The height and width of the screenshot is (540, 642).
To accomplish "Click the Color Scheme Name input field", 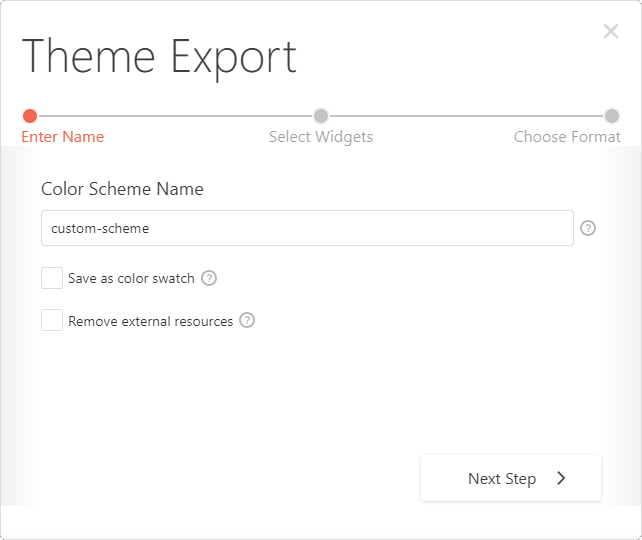I will (x=307, y=228).
